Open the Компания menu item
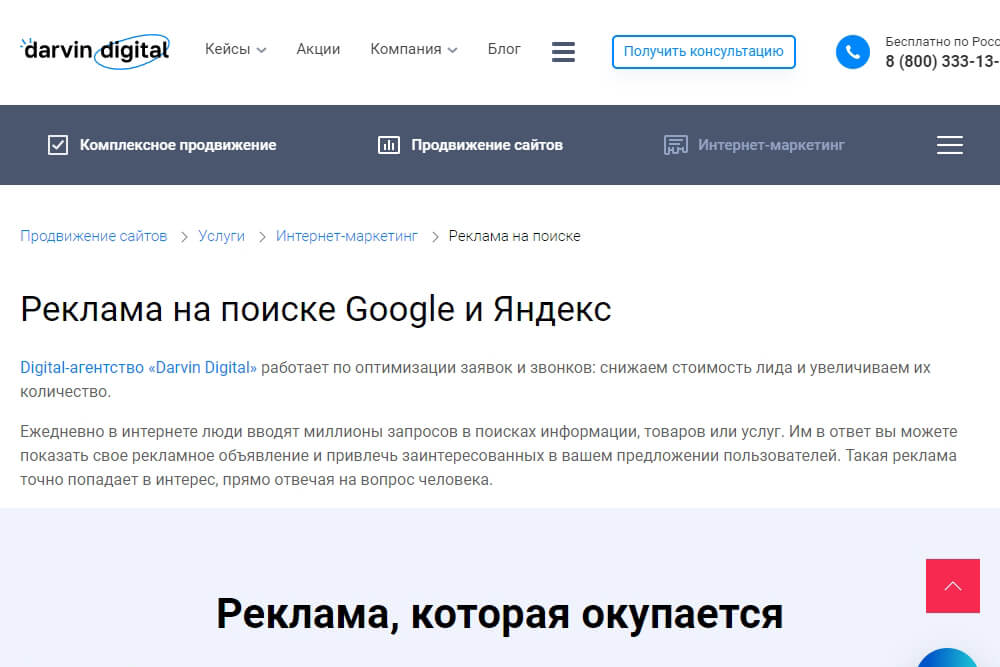 tap(406, 49)
